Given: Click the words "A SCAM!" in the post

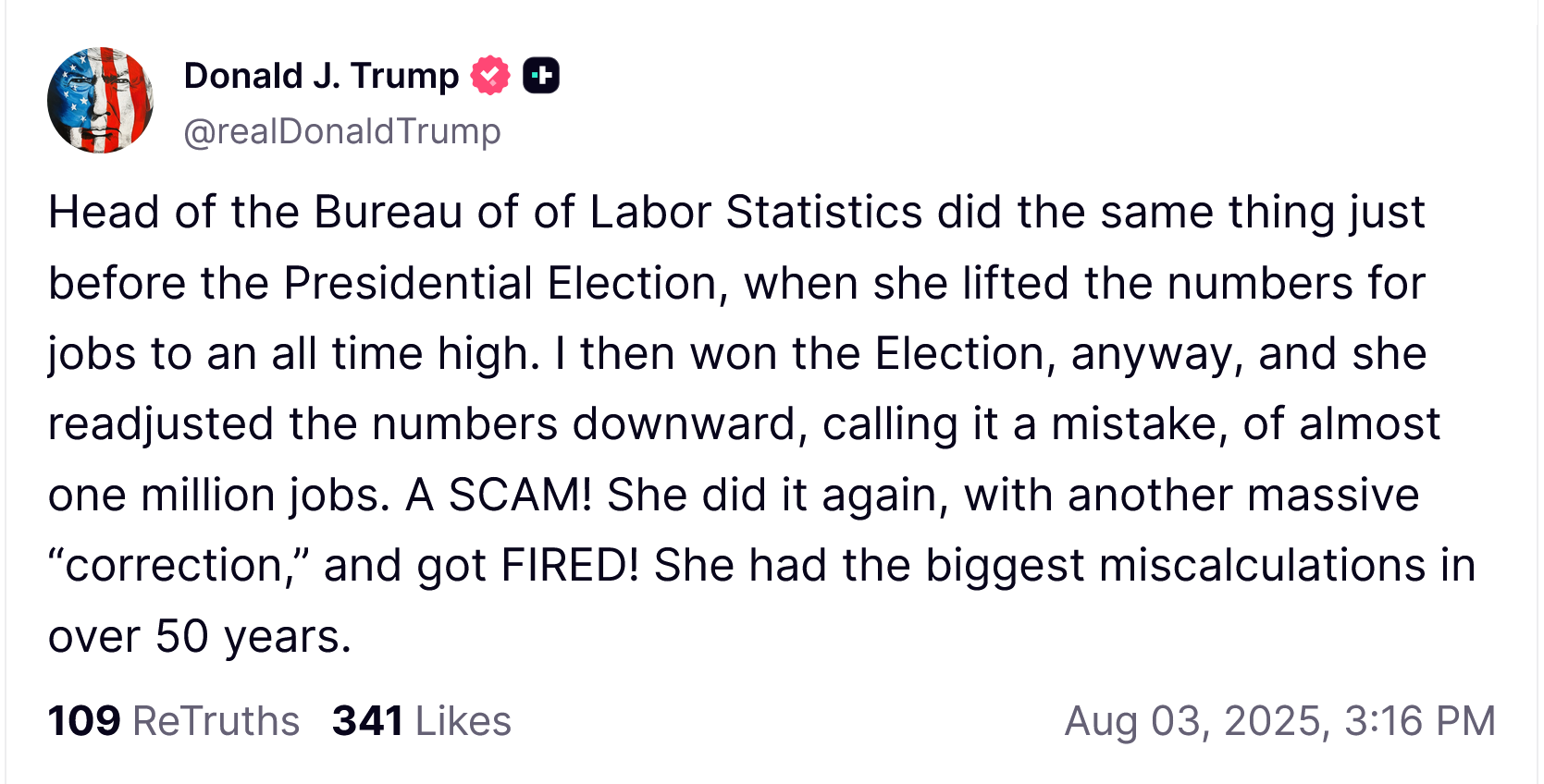Looking at the screenshot, I should click(499, 496).
